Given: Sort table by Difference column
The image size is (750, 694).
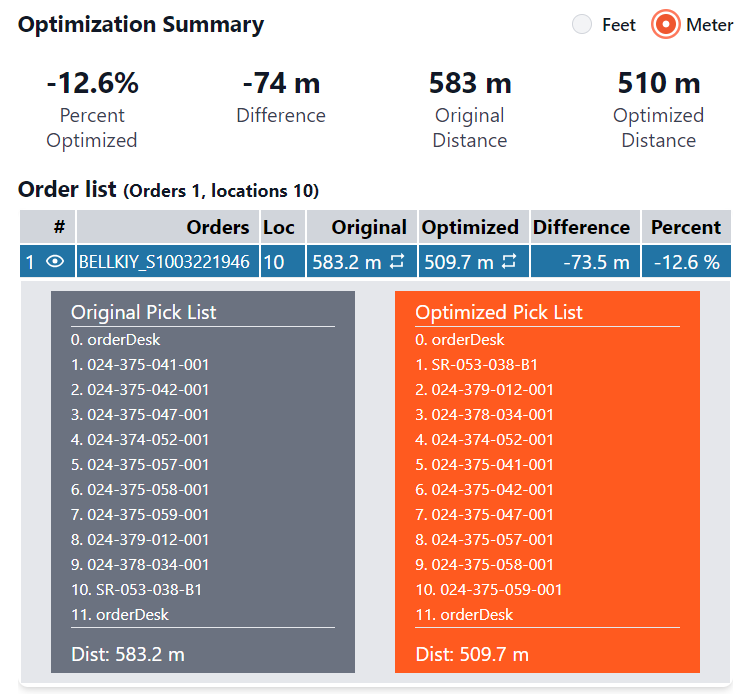Looking at the screenshot, I should tap(581, 227).
